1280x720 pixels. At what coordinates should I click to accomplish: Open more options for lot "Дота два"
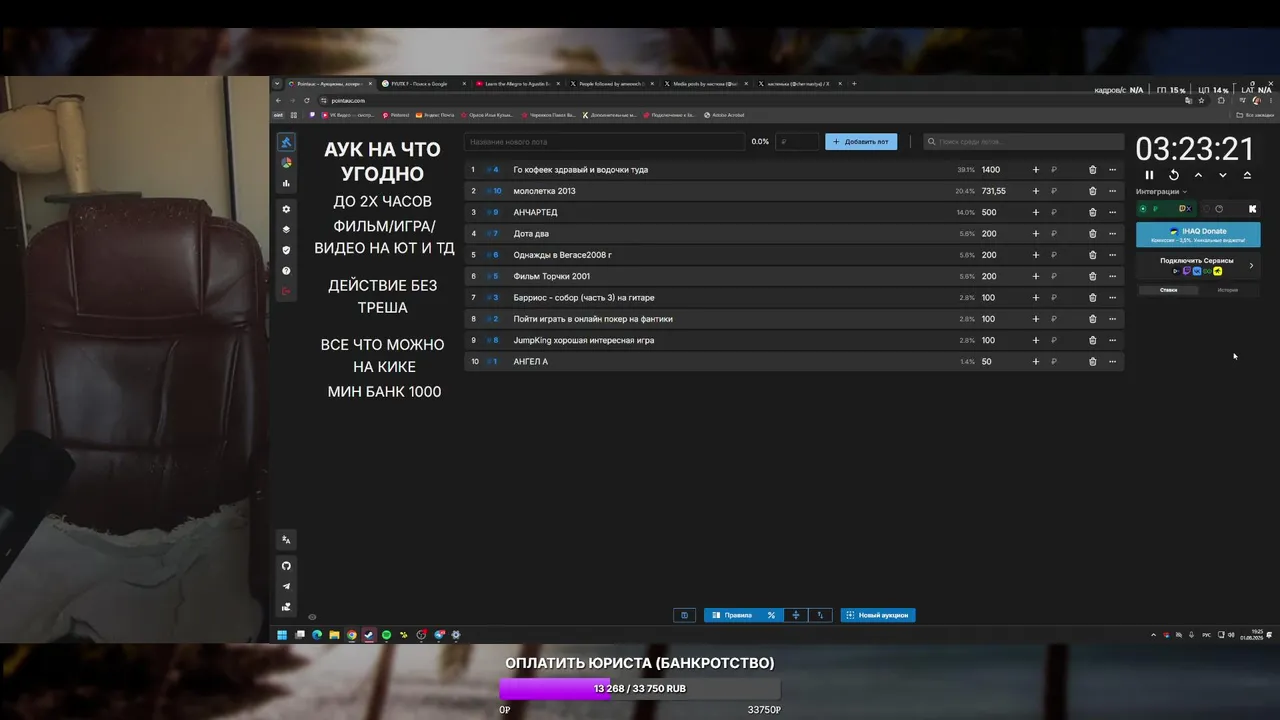(1112, 234)
